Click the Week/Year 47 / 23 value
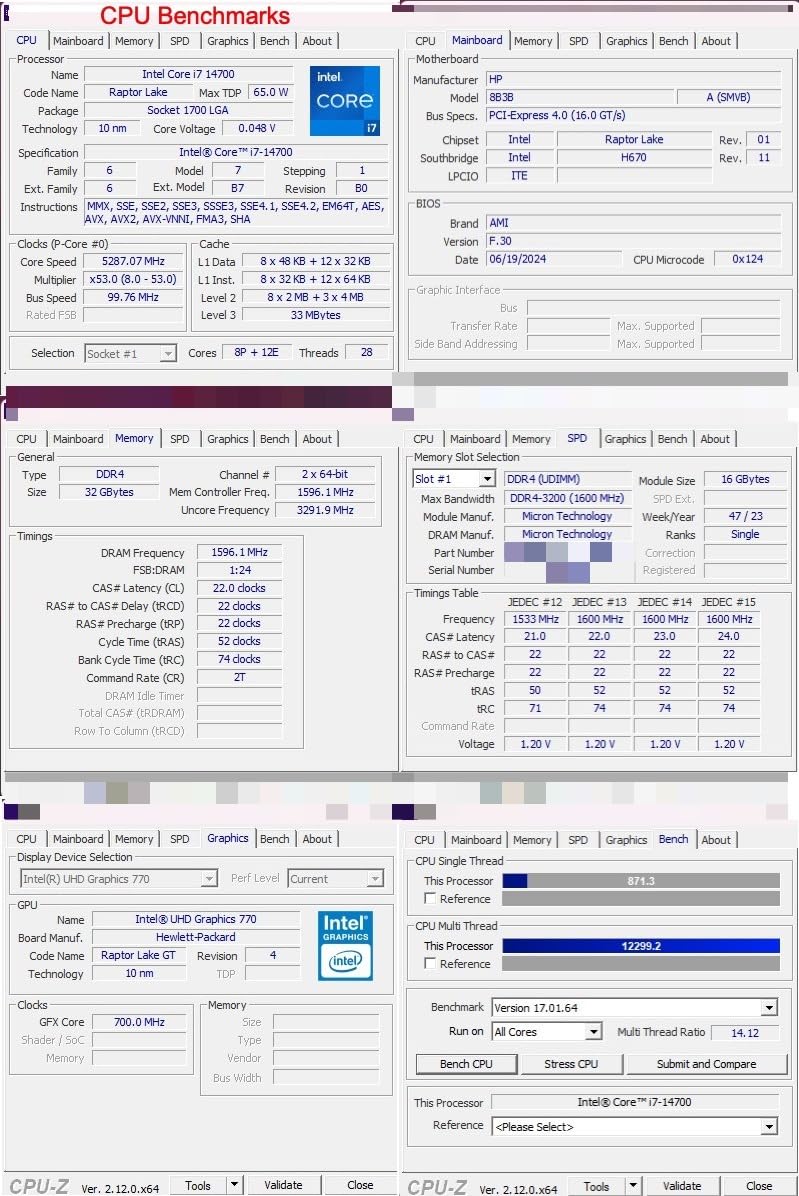This screenshot has height=1196, width=799. tap(745, 516)
